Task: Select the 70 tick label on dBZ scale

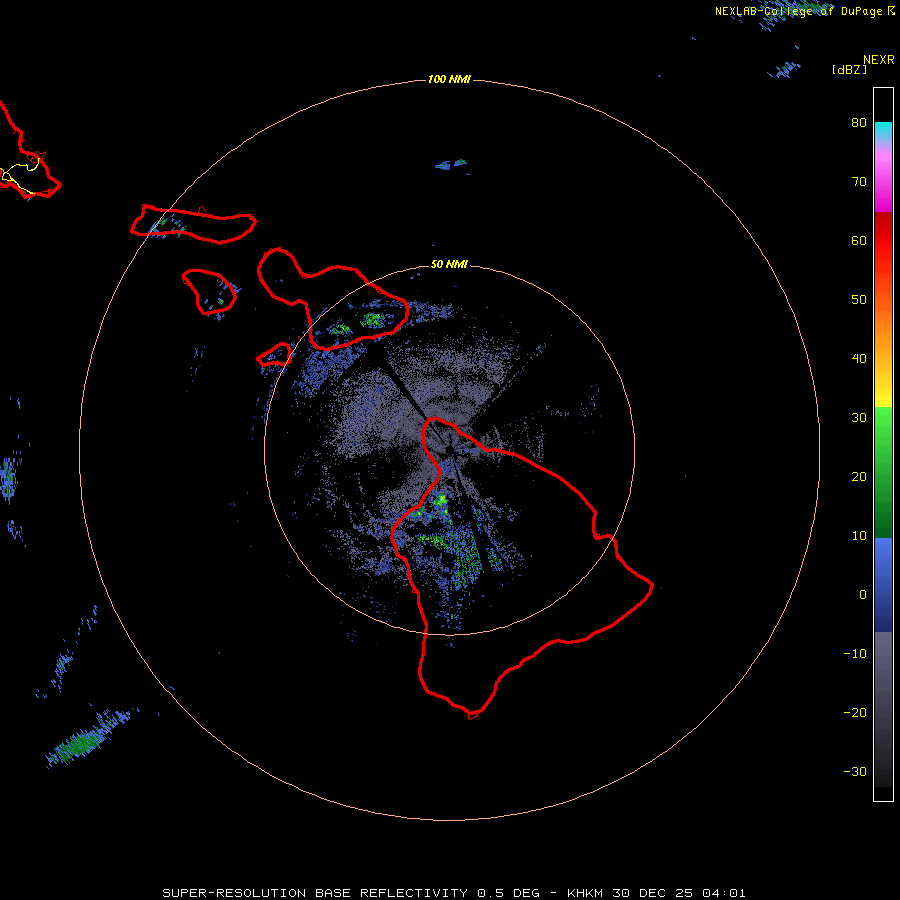Action: (x=859, y=182)
